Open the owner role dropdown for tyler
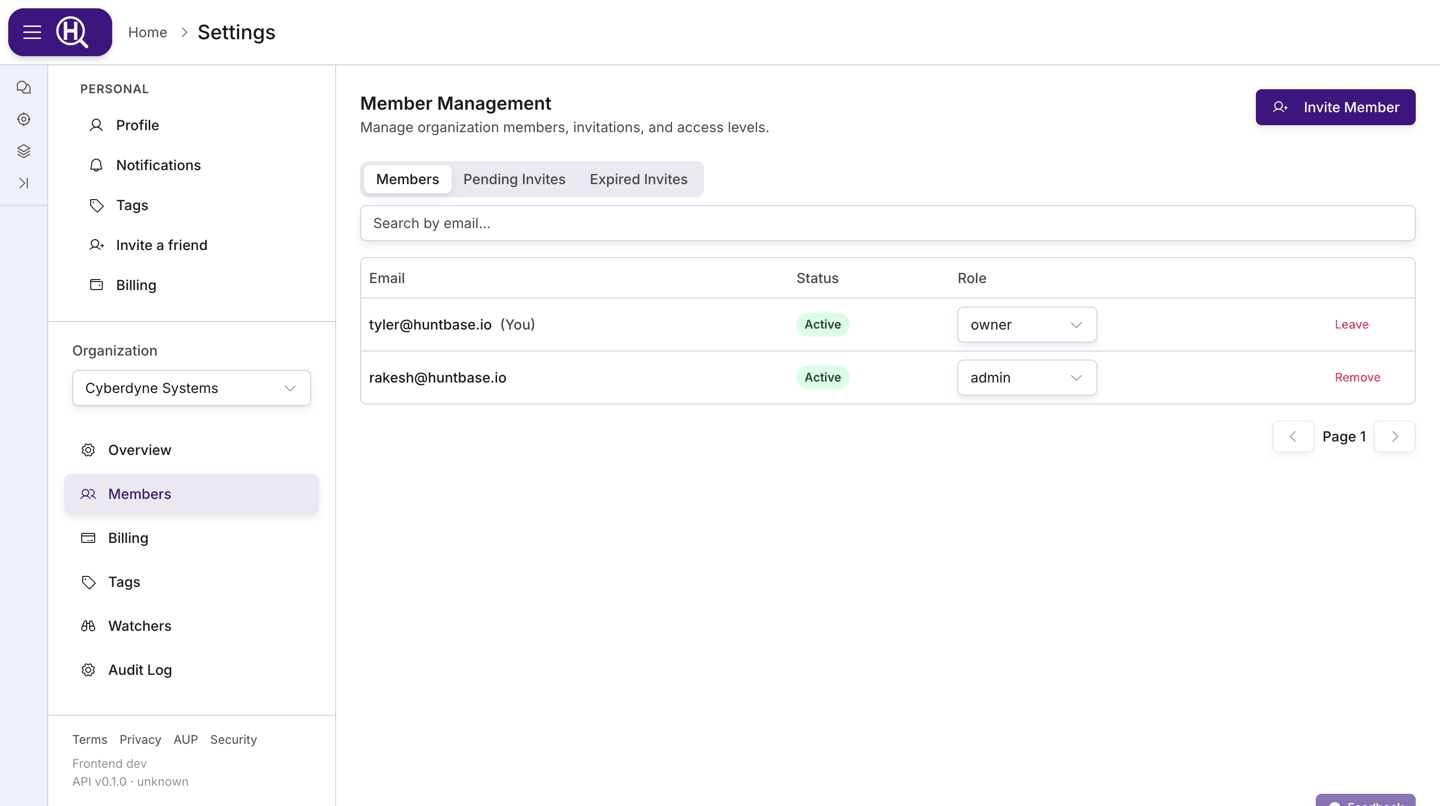Screen dimensions: 1440x806 coord(1027,325)
